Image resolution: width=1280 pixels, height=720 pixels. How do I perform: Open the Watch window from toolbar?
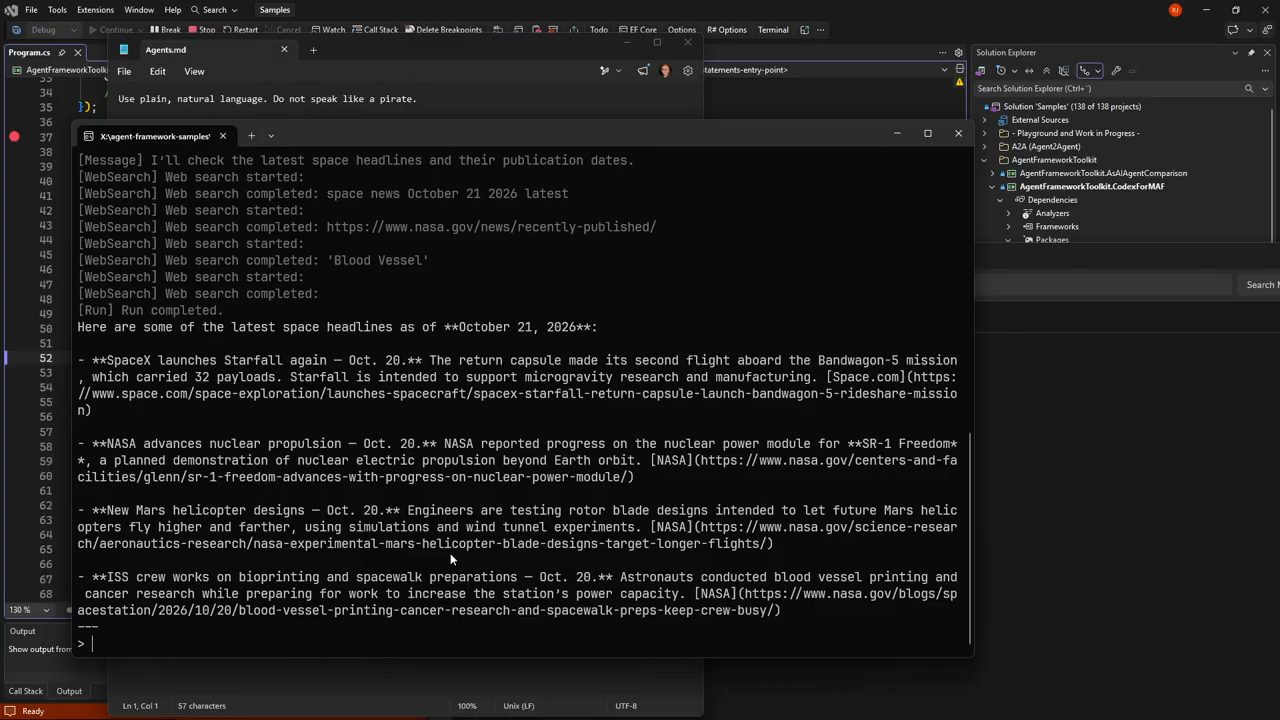327,30
